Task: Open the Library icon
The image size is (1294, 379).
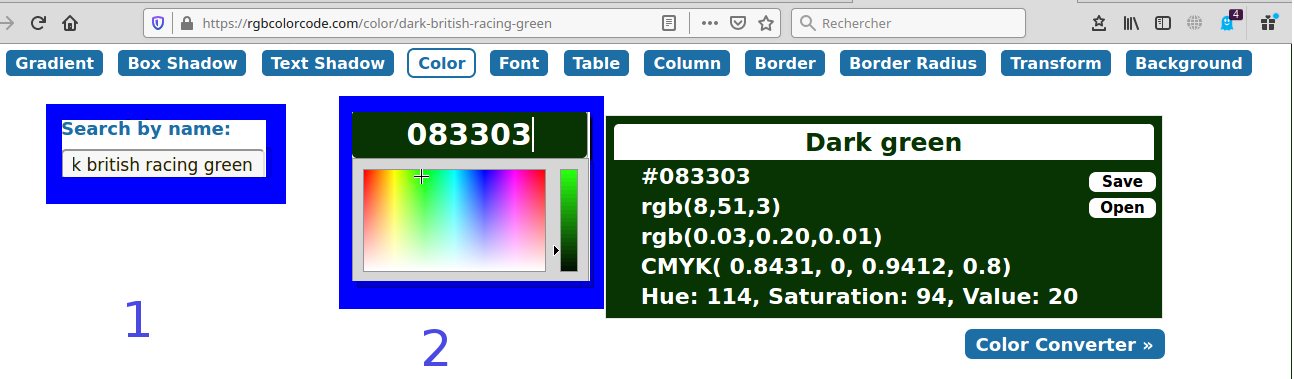Action: click(1131, 22)
